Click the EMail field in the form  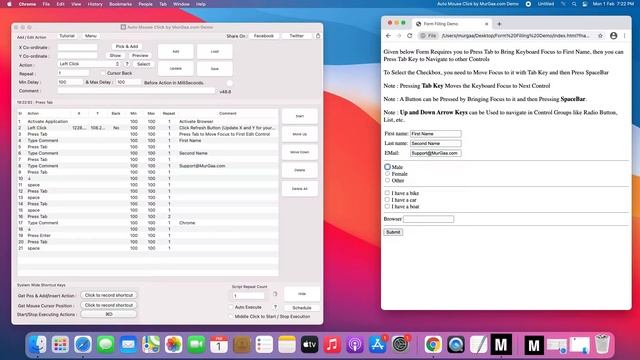tap(436, 153)
